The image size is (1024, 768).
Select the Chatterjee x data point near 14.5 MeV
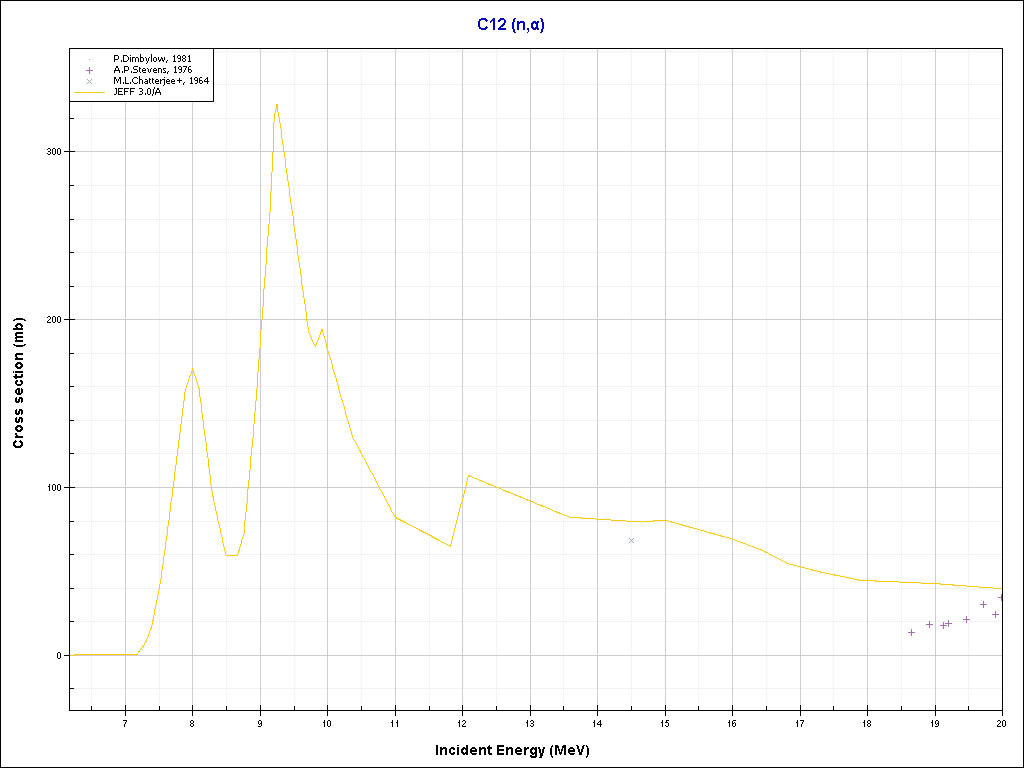point(631,540)
